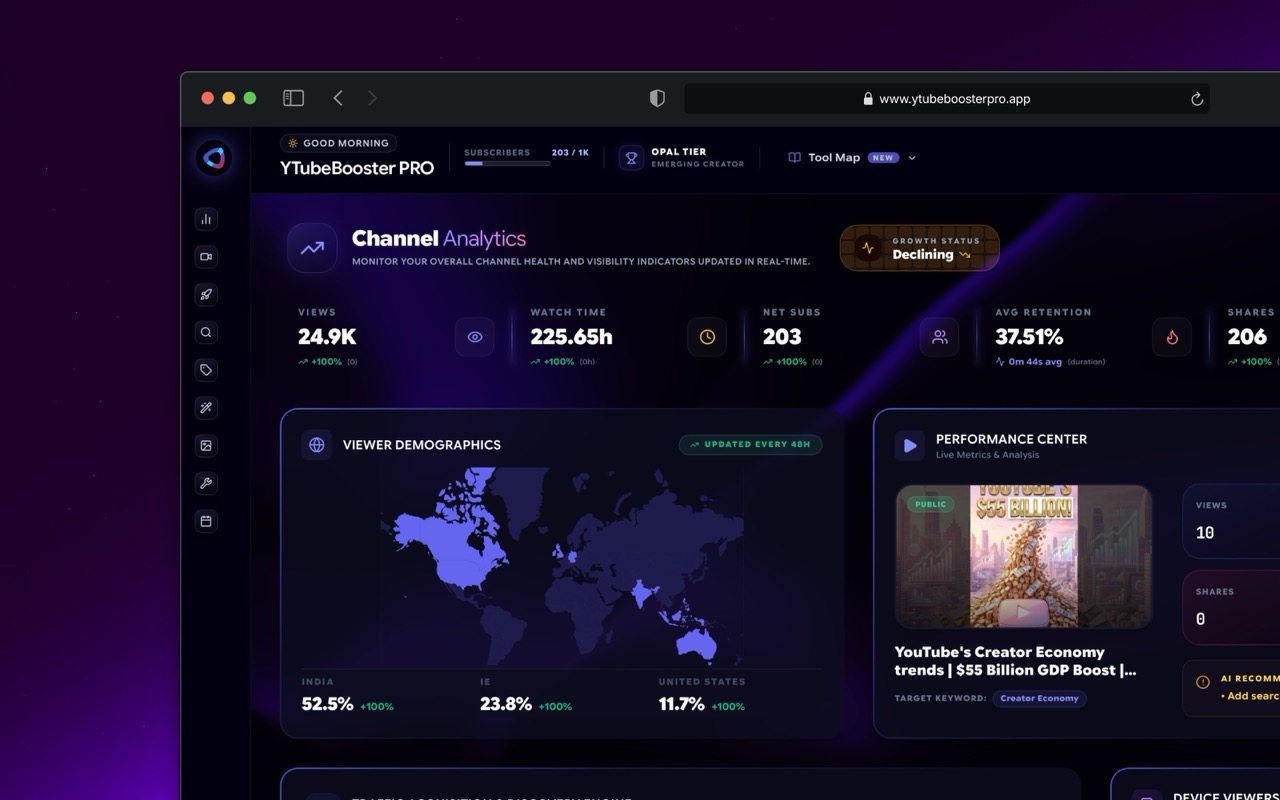This screenshot has height=800, width=1280.
Task: Toggle the browser sidebar panel
Action: pyautogui.click(x=293, y=98)
